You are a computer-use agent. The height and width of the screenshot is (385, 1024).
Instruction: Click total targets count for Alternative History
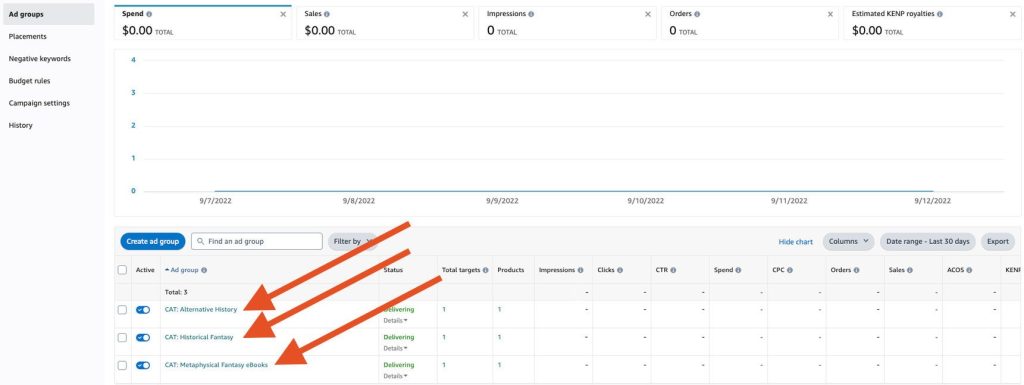[x=444, y=310]
